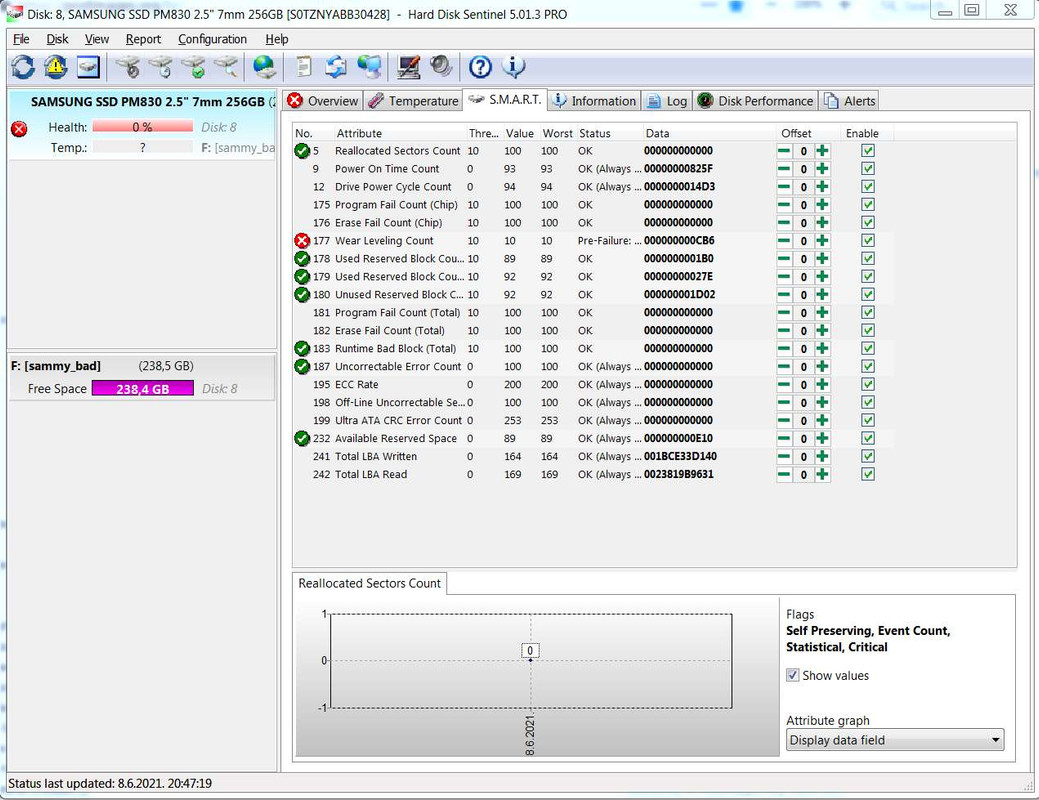
Task: Decrease offset for Program Fail Count (Total)
Action: pyautogui.click(x=784, y=312)
